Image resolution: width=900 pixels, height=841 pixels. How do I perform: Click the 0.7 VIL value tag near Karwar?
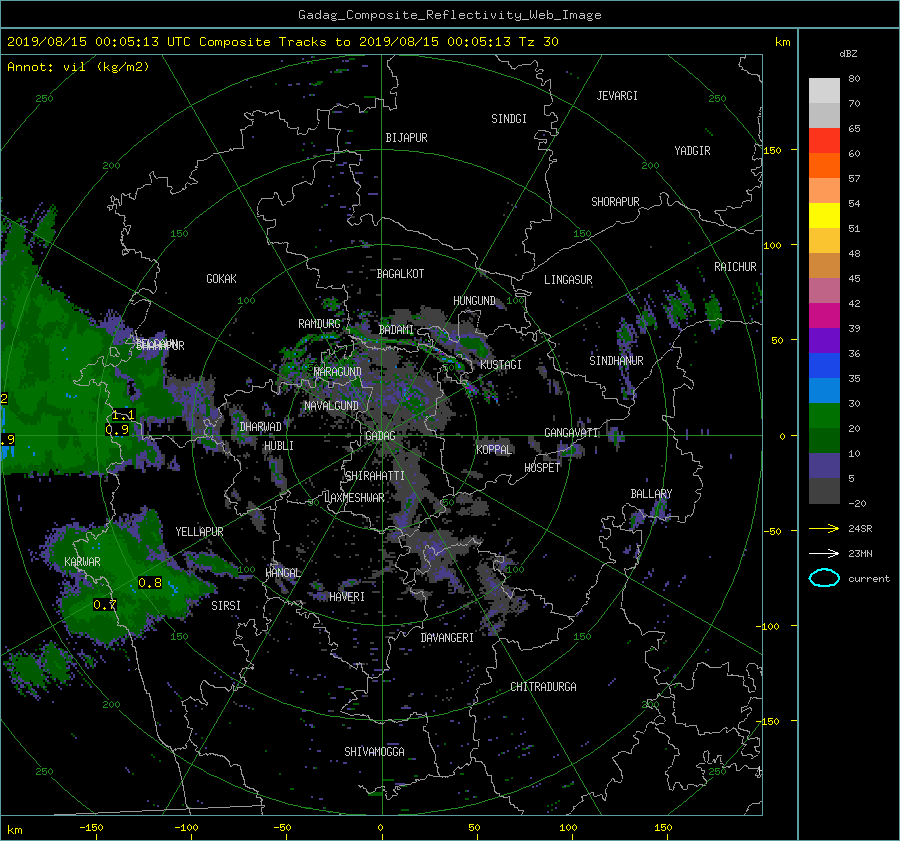coord(104,604)
